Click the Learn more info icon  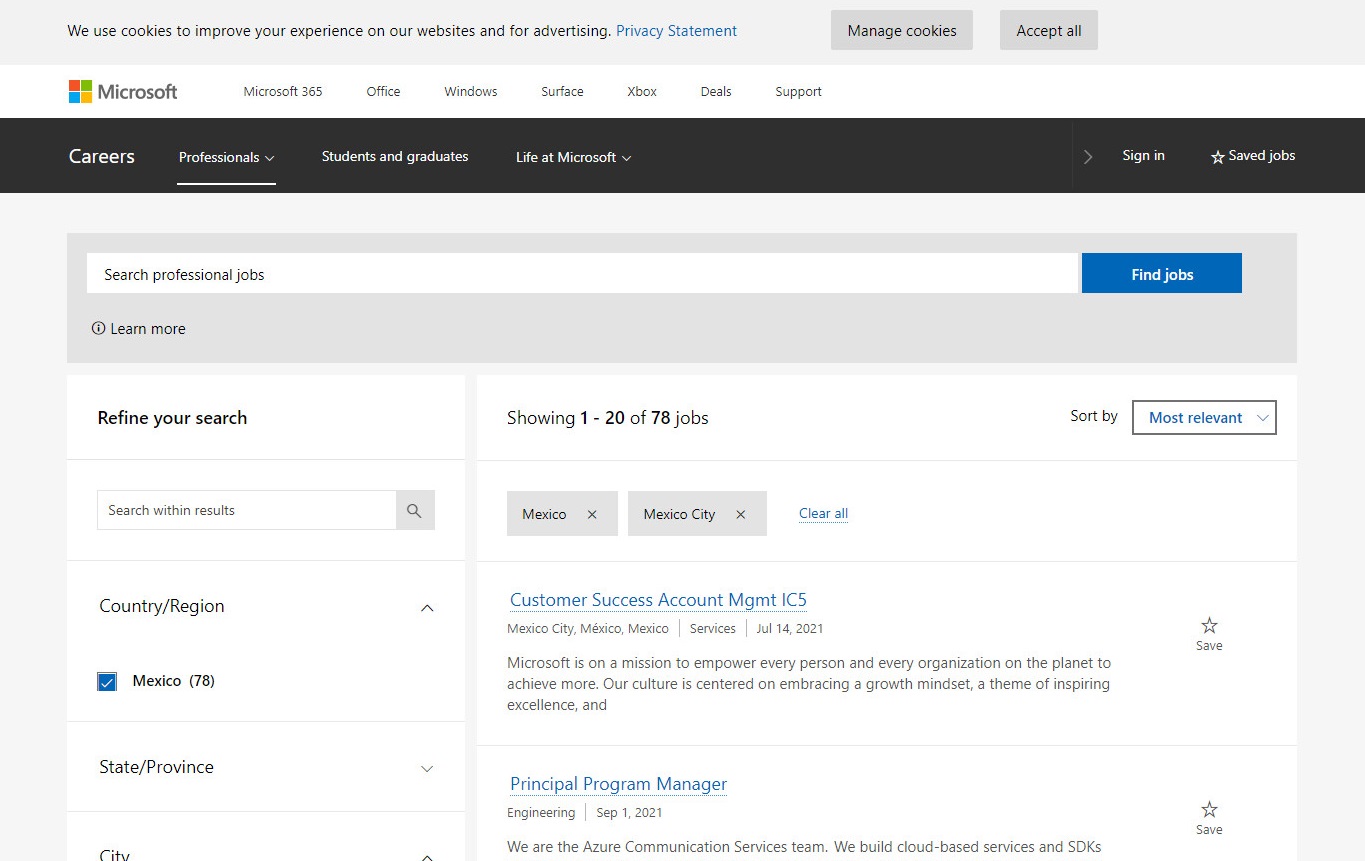(98, 328)
